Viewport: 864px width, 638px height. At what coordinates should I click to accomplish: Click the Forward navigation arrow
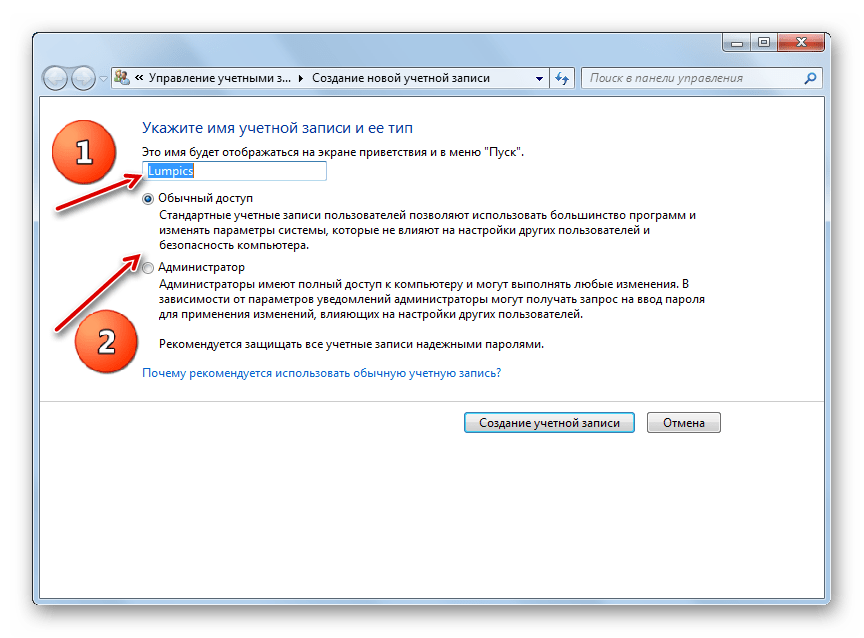tap(83, 78)
